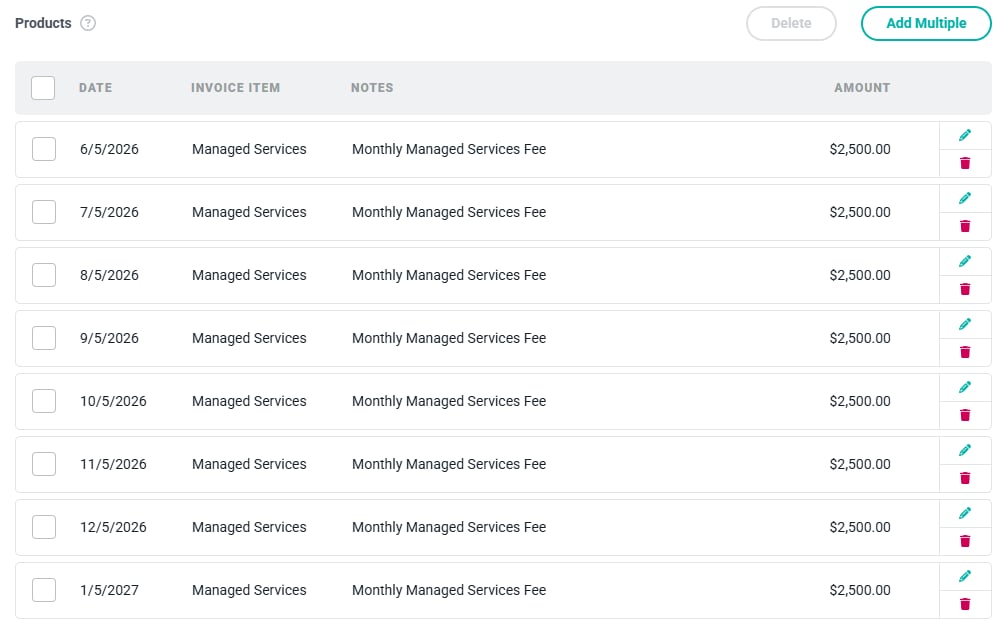Mark the 12/5/2026 row checkbox
The image size is (1006, 621).
coord(44,527)
